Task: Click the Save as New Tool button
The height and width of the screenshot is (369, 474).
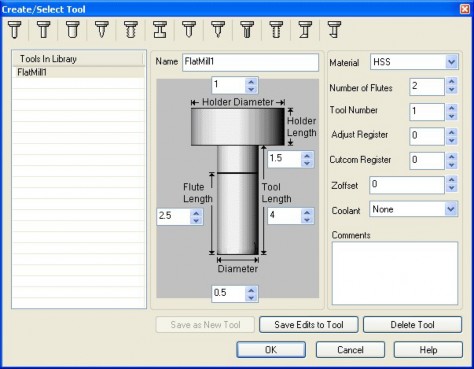Action: pyautogui.click(x=205, y=325)
